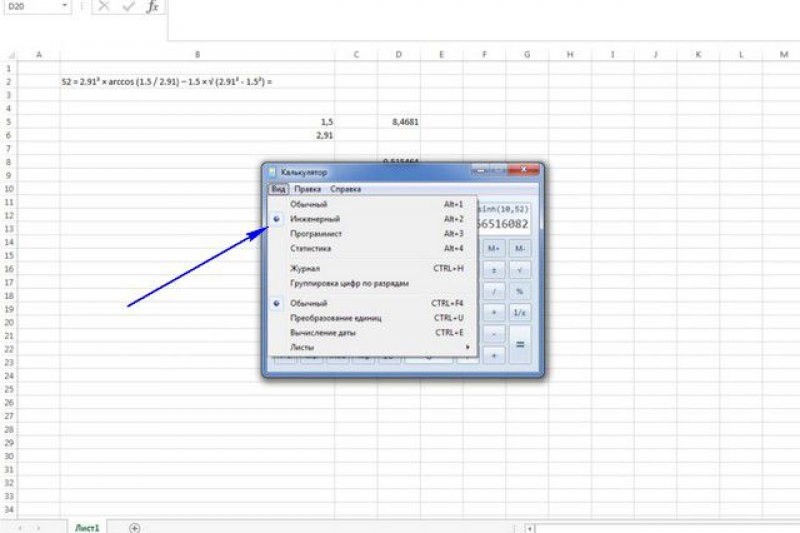Screen dimensions: 800x533
Task: Click the minus calculator button
Action: point(493,334)
